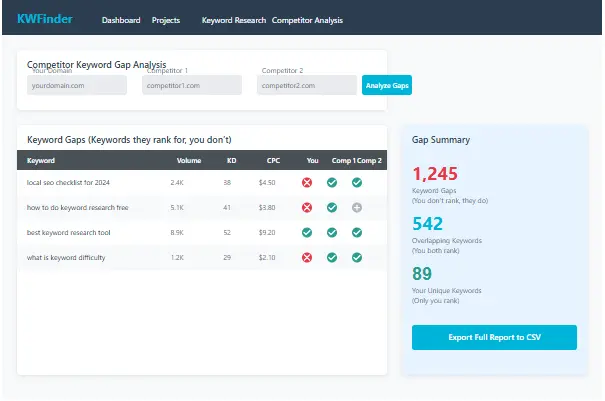Click the Comp 2 column header

(x=369, y=161)
